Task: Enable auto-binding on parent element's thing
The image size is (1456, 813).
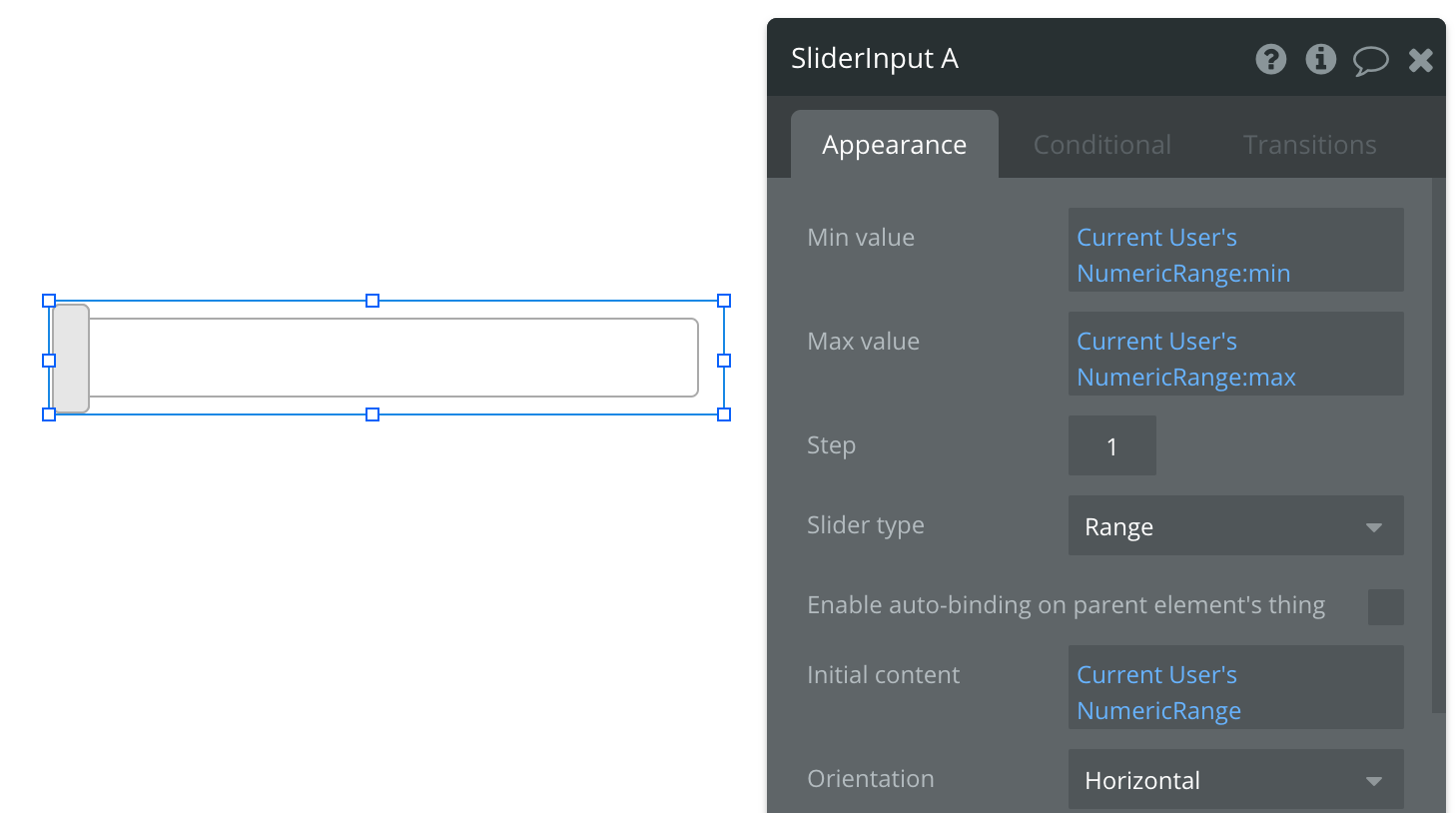Action: (1385, 607)
